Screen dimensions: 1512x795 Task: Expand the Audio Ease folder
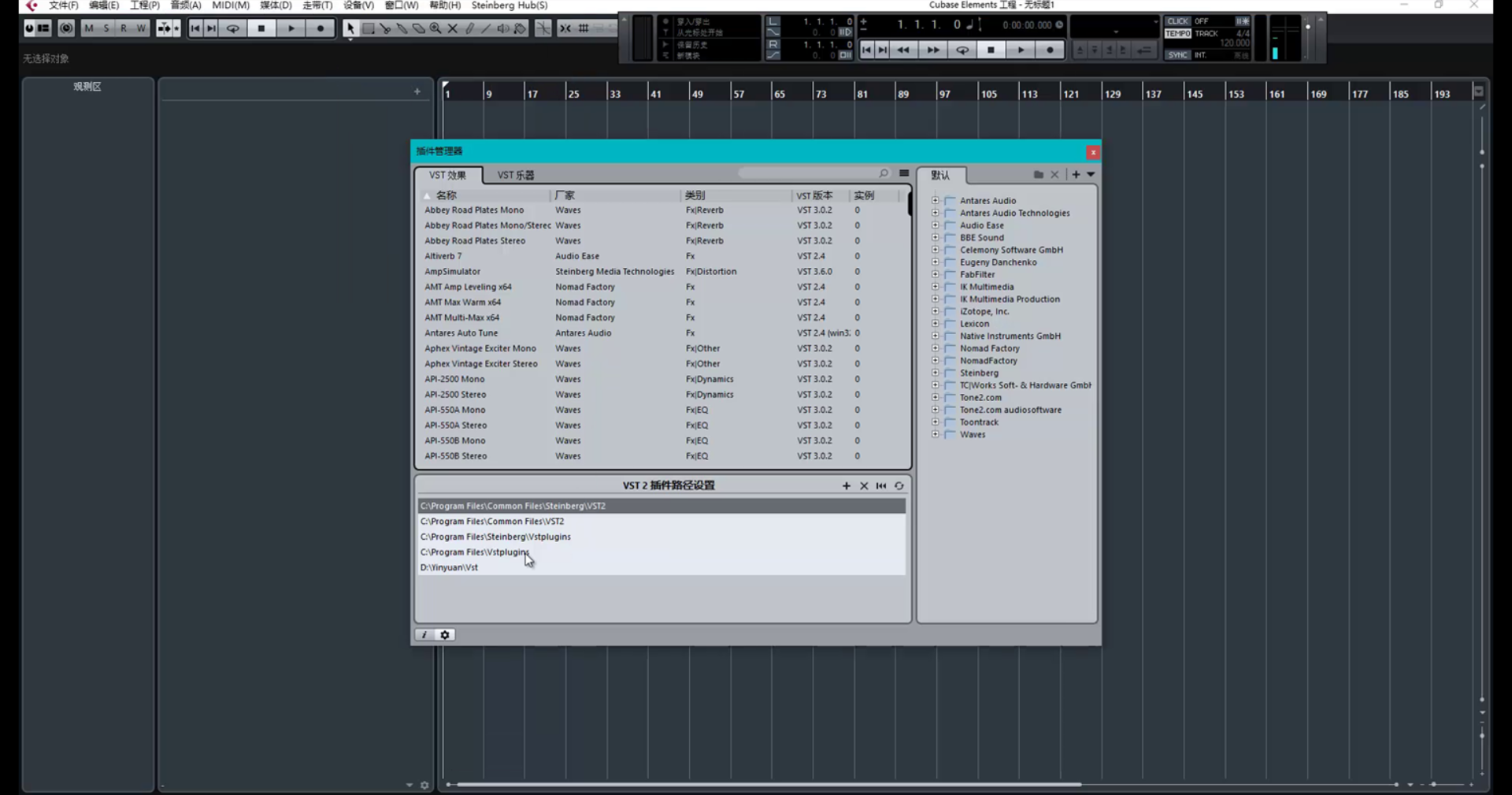936,225
